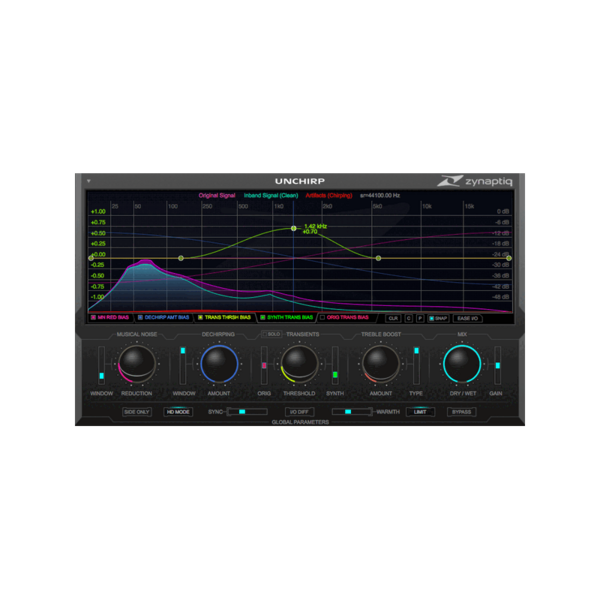Click the Dechirping WINDOW slider
600x600 pixels.
(183, 365)
